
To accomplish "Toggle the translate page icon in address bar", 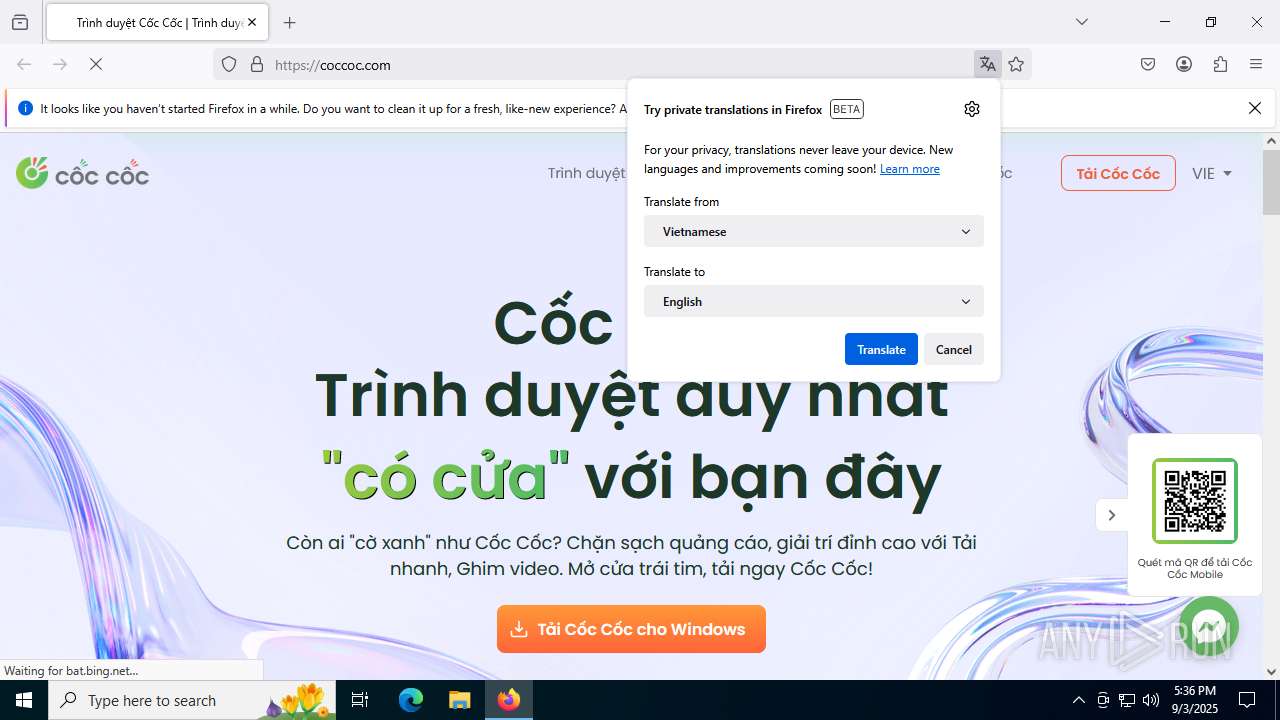I will pyautogui.click(x=988, y=64).
